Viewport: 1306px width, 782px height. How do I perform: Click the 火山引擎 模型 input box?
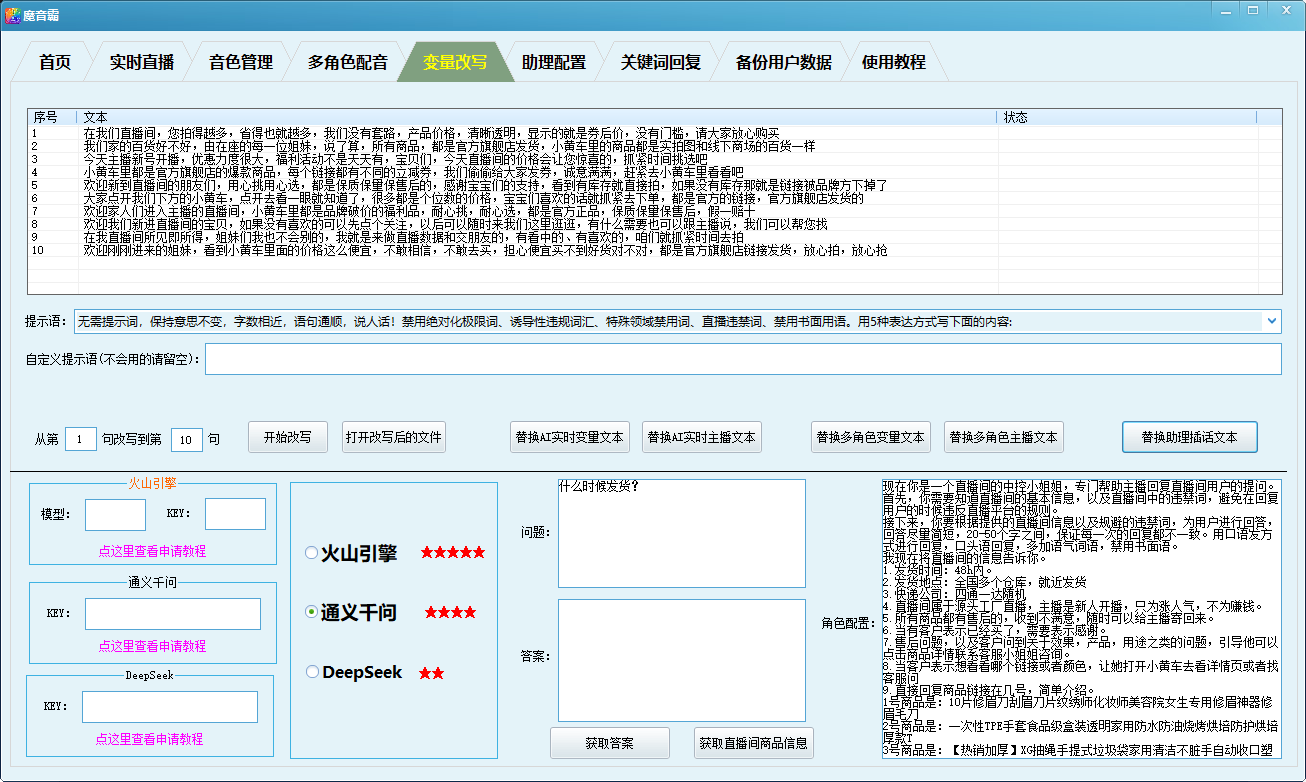tap(115, 514)
